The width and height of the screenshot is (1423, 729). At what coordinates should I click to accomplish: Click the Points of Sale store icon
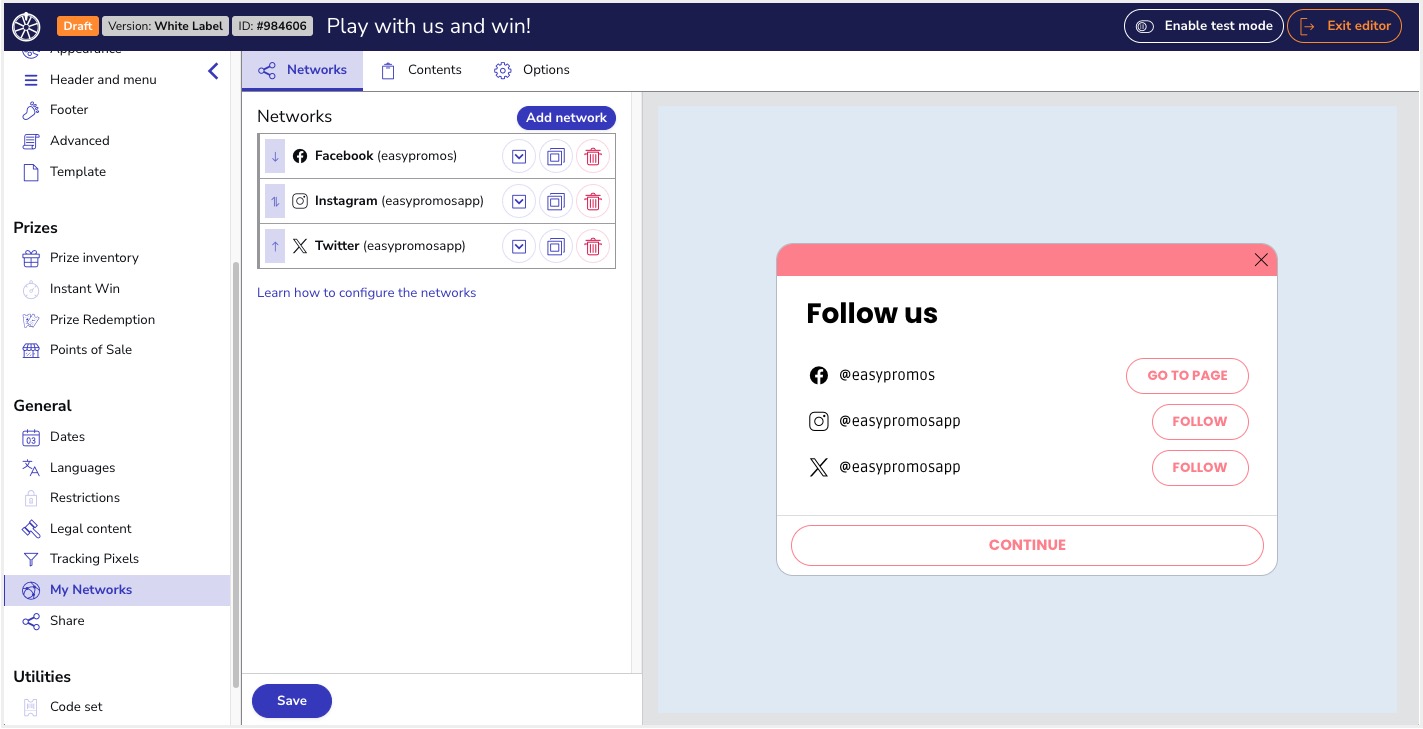click(31, 350)
